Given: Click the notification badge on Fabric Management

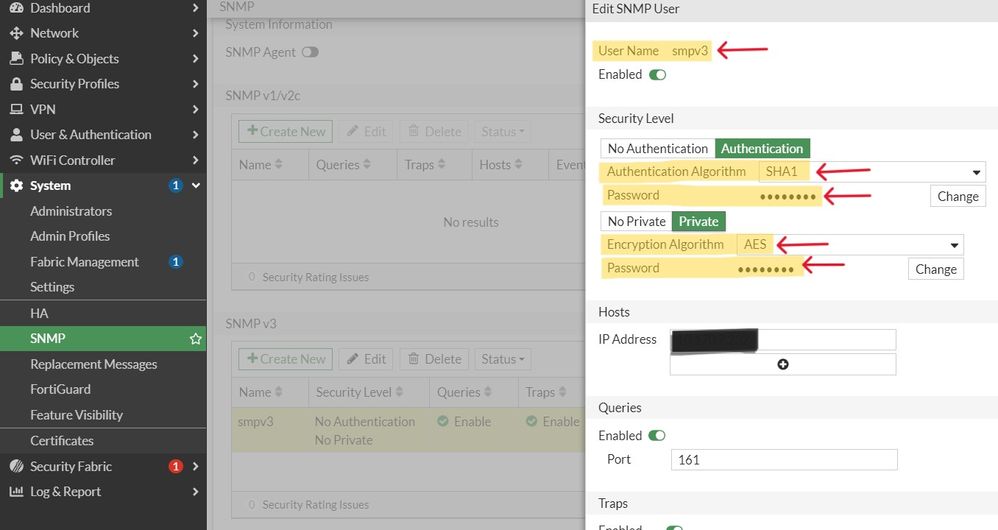Looking at the screenshot, I should 176,262.
